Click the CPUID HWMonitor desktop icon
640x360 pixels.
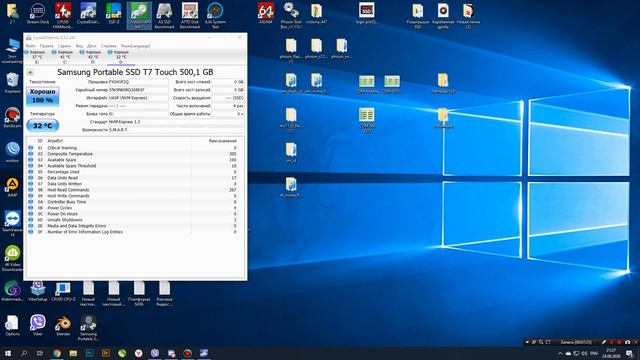[x=63, y=15]
